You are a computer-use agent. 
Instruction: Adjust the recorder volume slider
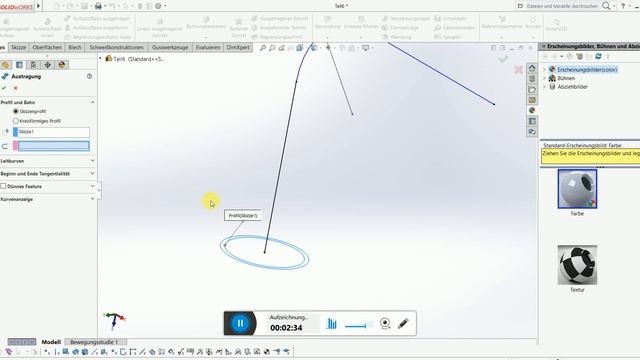359,325
